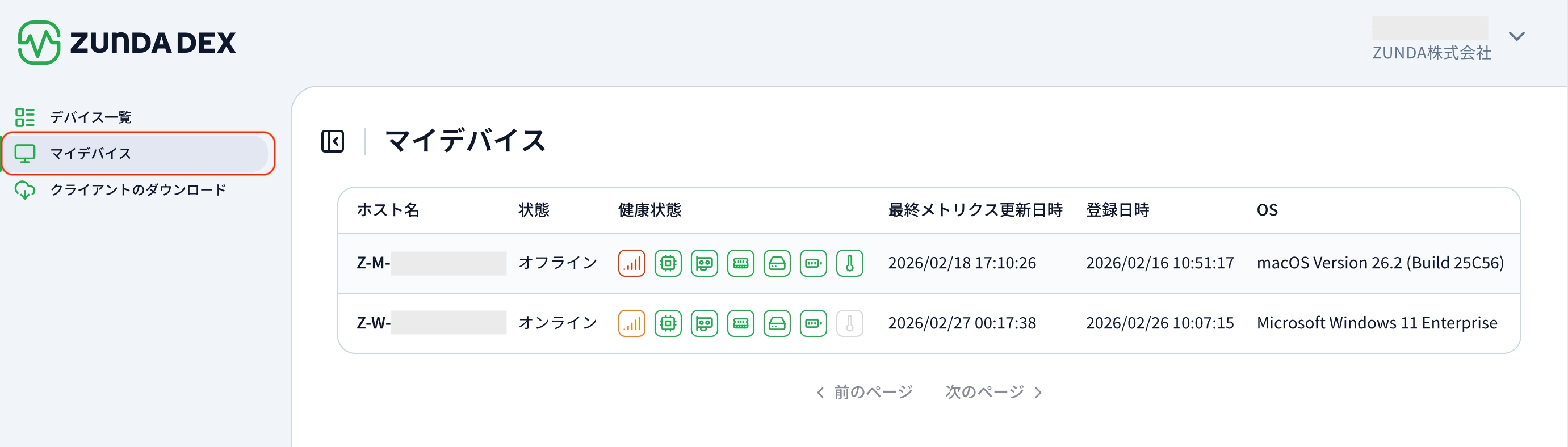Click the grayed-out temperature icon for Z-W device
Screen dimensions: 1568x447
pos(849,323)
